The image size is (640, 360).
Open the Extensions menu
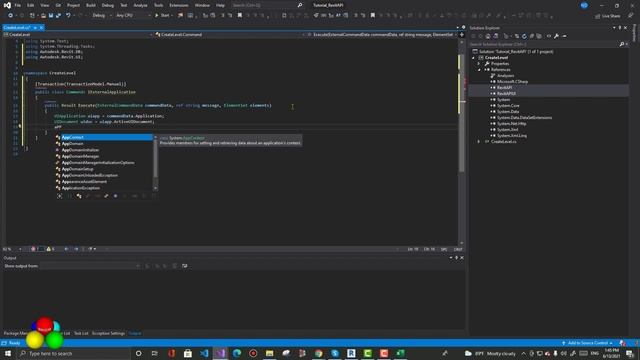click(x=179, y=5)
